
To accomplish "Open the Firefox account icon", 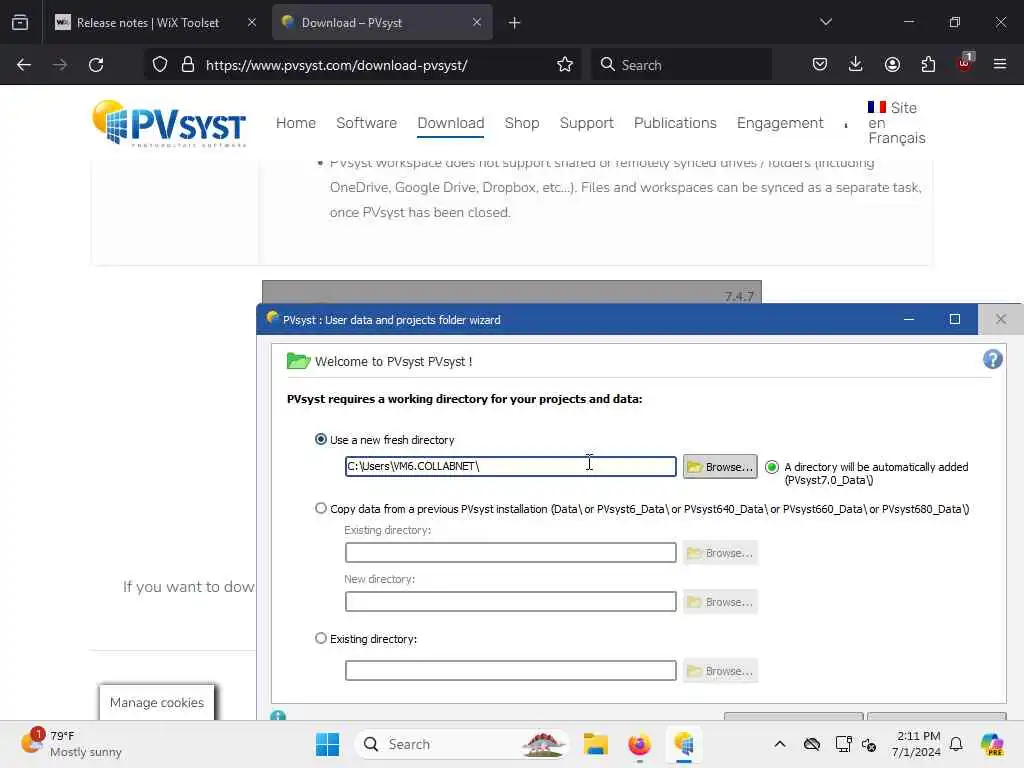I will [892, 65].
